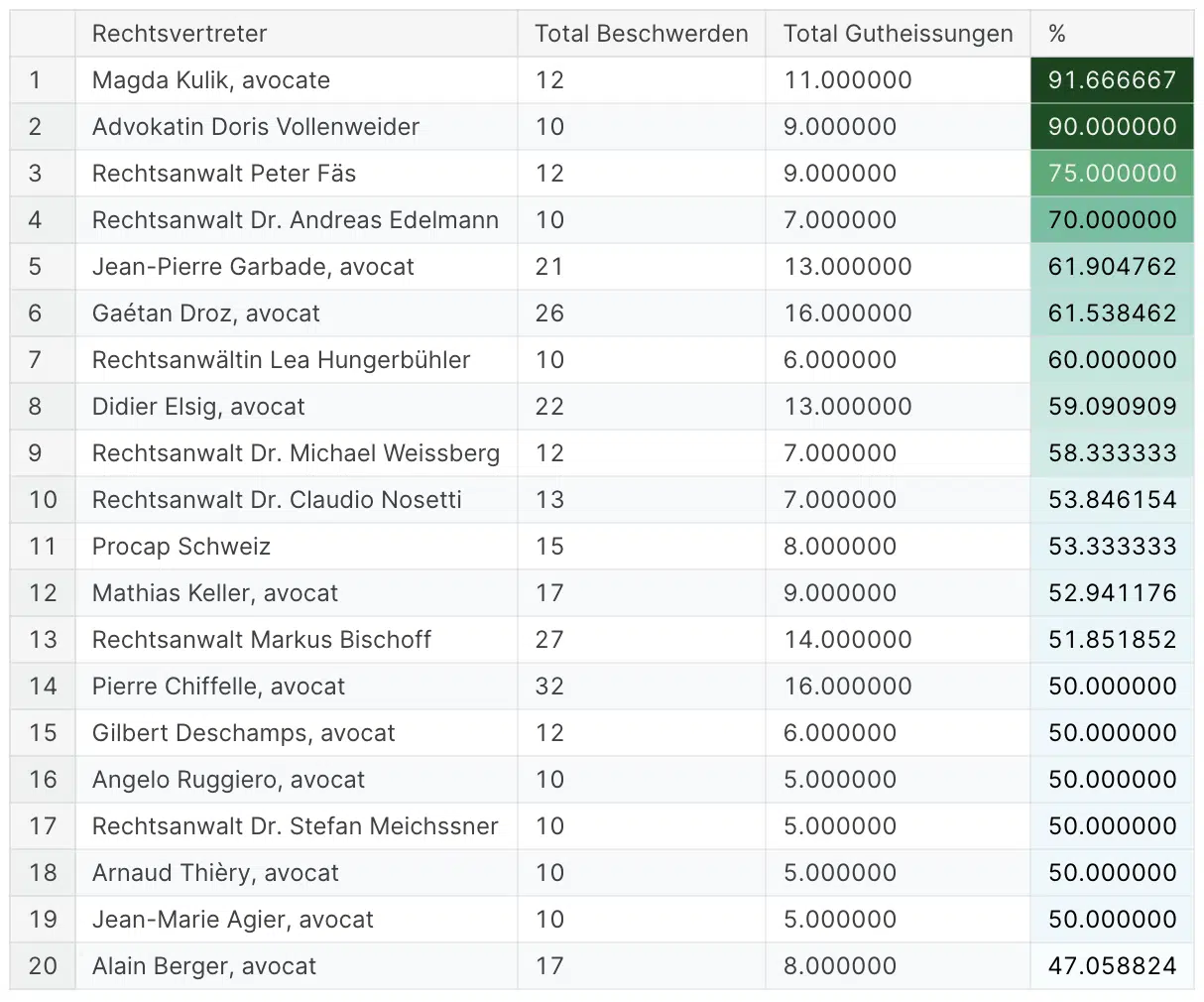Select Jean-Pierre Garbade, avocat cell
Image resolution: width=1204 pixels, height=1002 pixels.
(x=253, y=267)
